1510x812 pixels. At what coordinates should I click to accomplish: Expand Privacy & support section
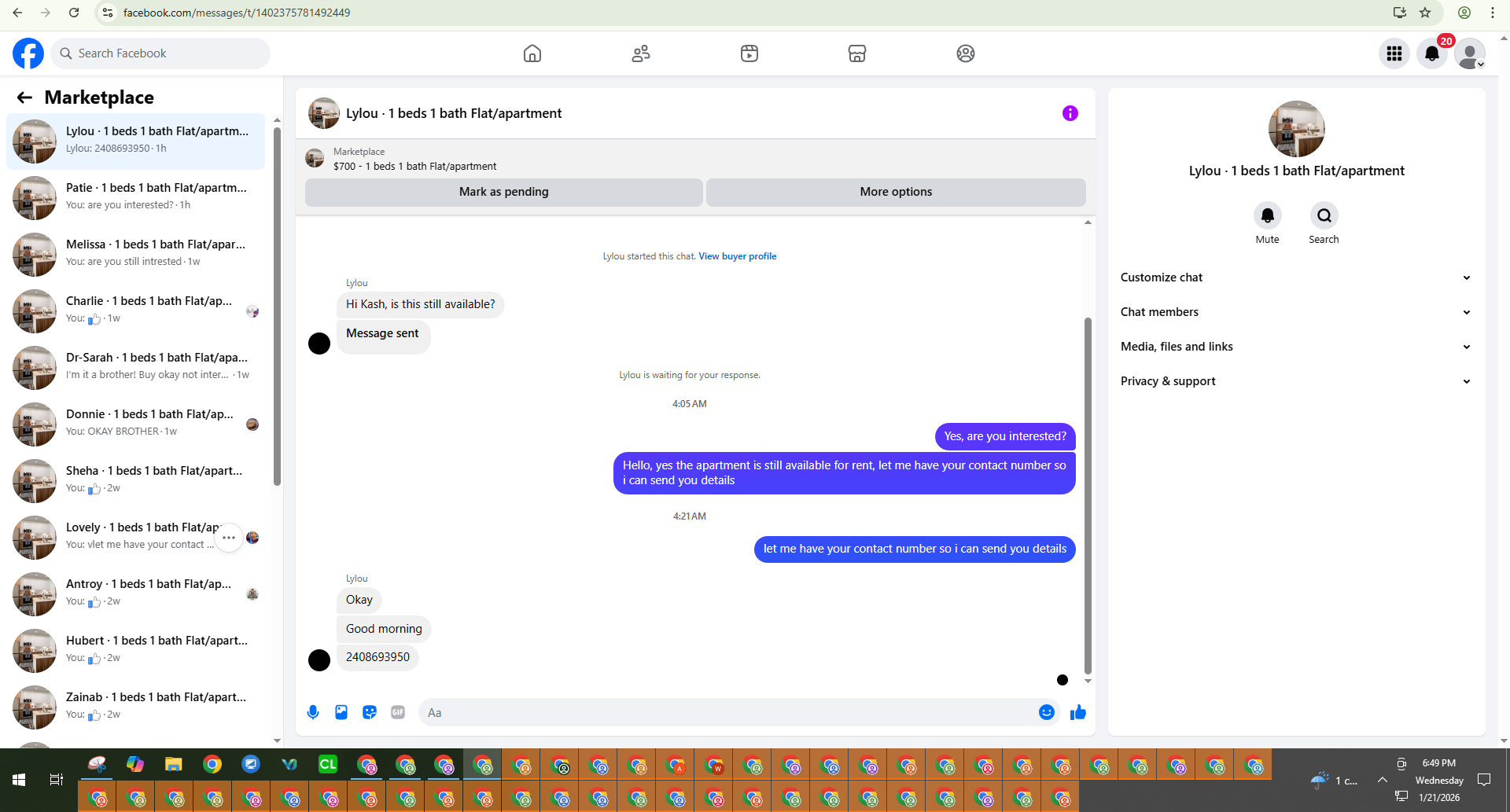(x=1296, y=381)
